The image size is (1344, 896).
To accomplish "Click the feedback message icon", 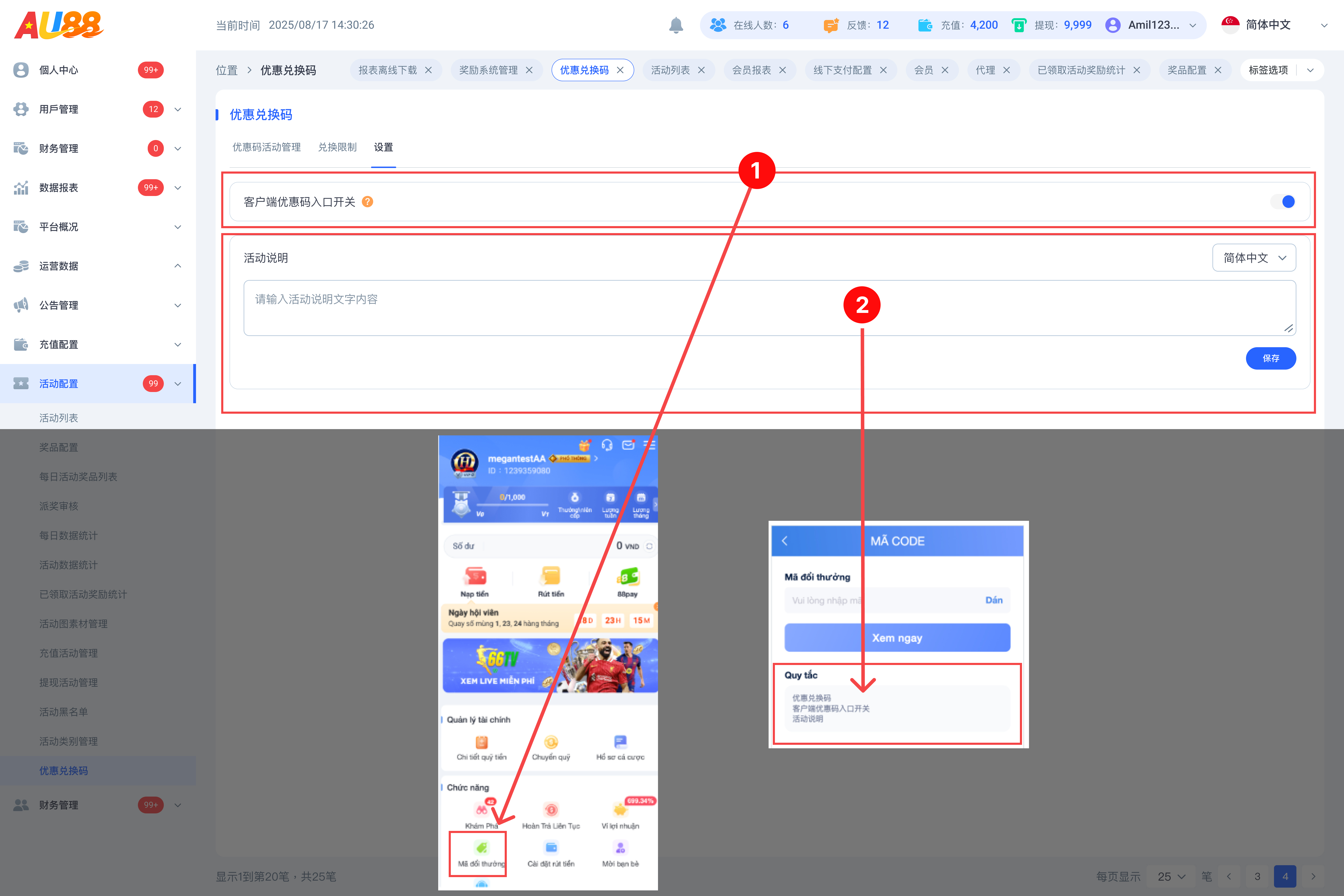I will [831, 25].
